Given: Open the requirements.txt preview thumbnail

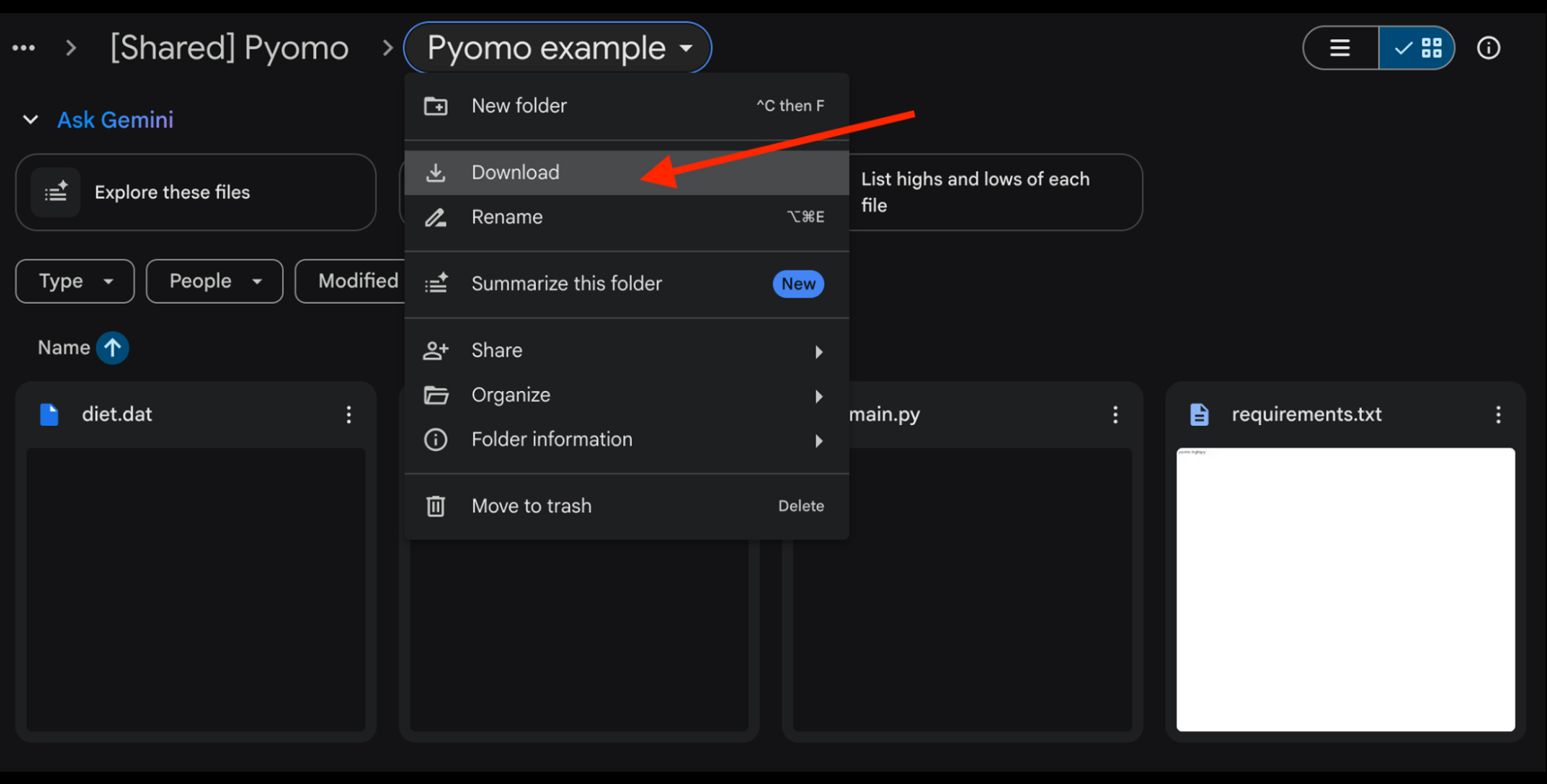Looking at the screenshot, I should coord(1345,589).
